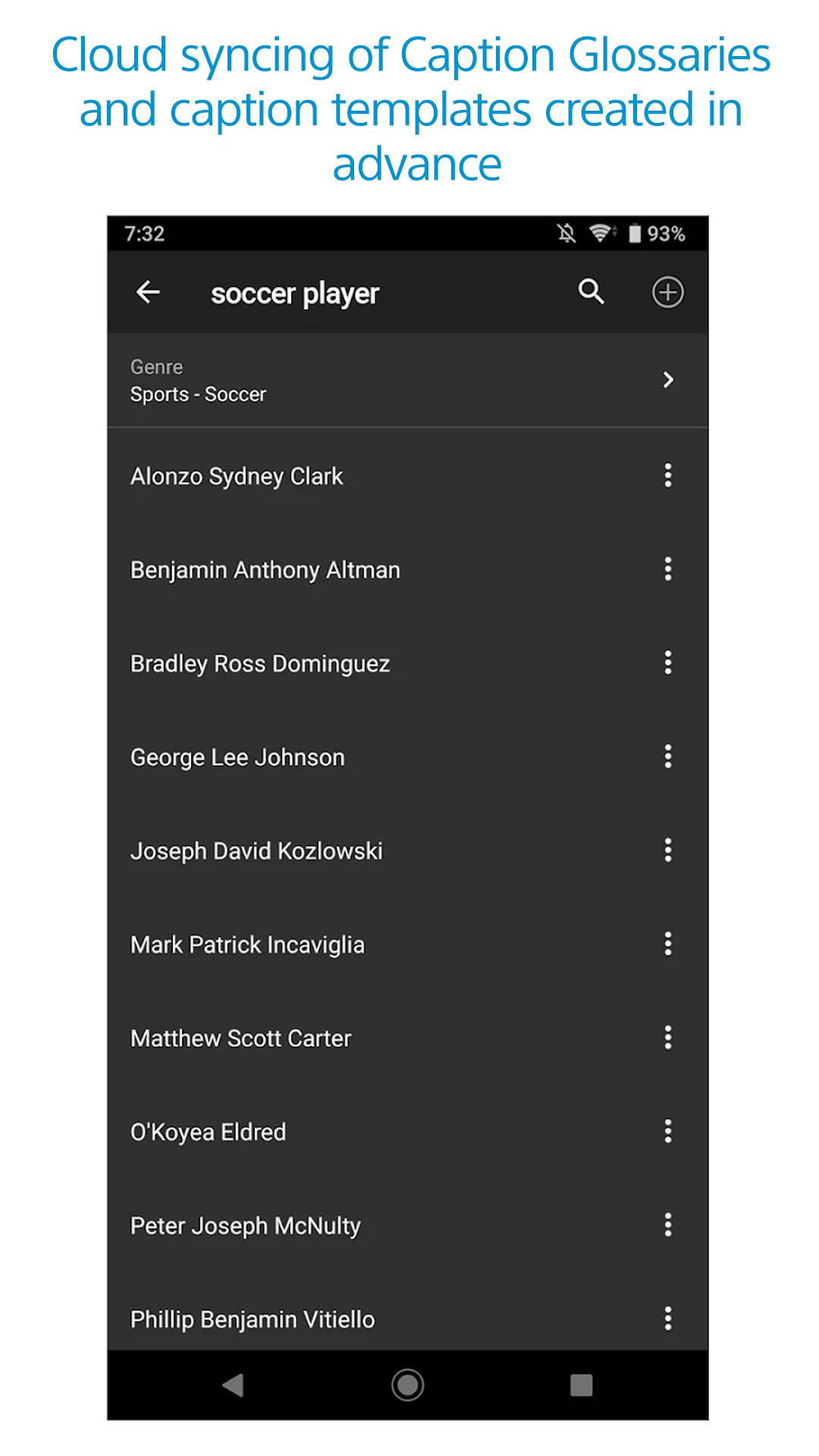819x1456 pixels.
Task: Show more options for George Lee Johnson
Action: [x=667, y=756]
